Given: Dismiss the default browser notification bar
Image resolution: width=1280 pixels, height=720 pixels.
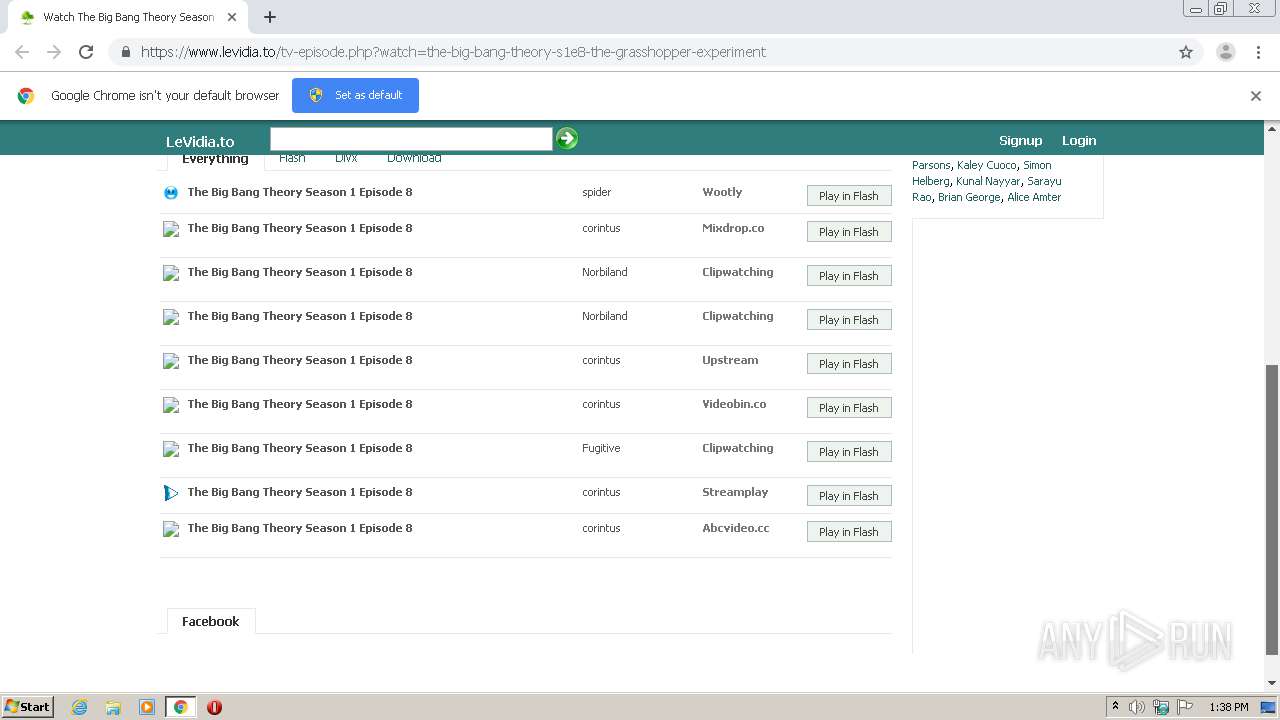Looking at the screenshot, I should pyautogui.click(x=1256, y=96).
